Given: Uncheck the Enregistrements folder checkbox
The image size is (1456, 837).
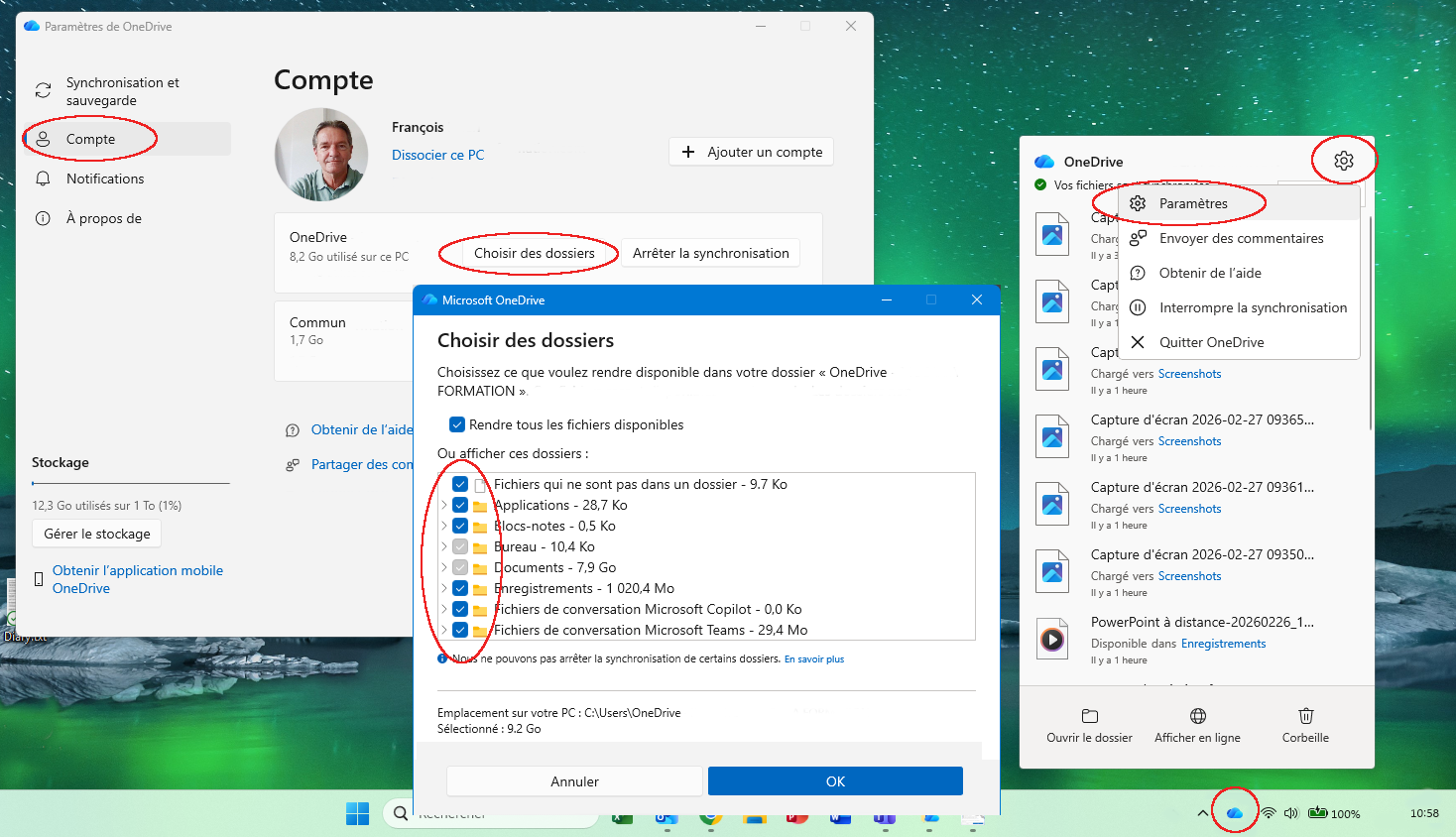Looking at the screenshot, I should click(460, 588).
